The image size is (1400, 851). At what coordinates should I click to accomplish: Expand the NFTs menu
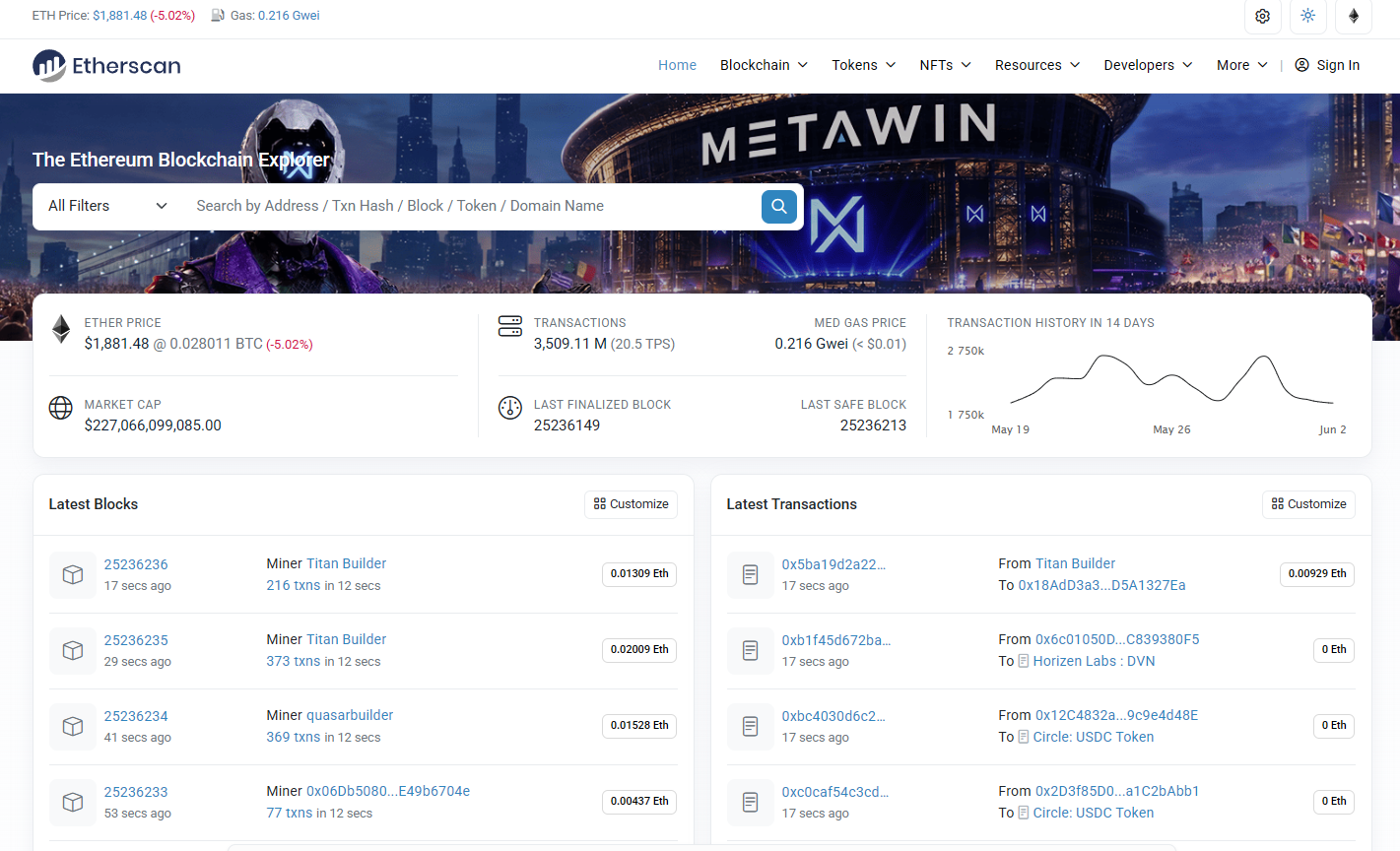(946, 65)
